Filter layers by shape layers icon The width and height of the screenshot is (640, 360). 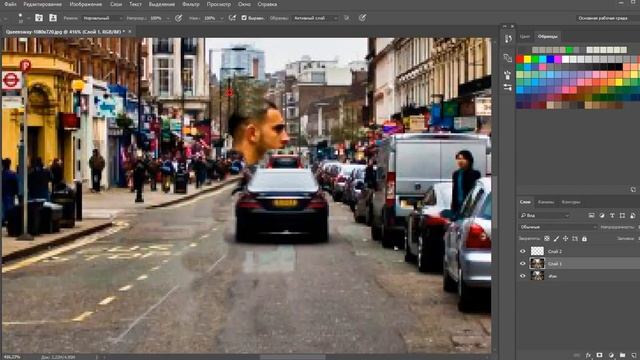coord(622,216)
